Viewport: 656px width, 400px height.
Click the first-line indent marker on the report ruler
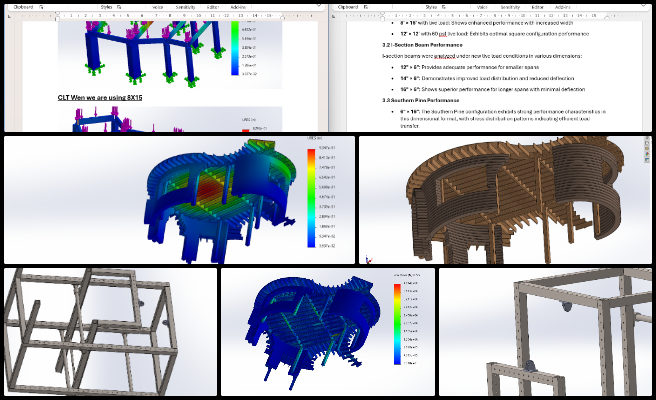(382, 13)
